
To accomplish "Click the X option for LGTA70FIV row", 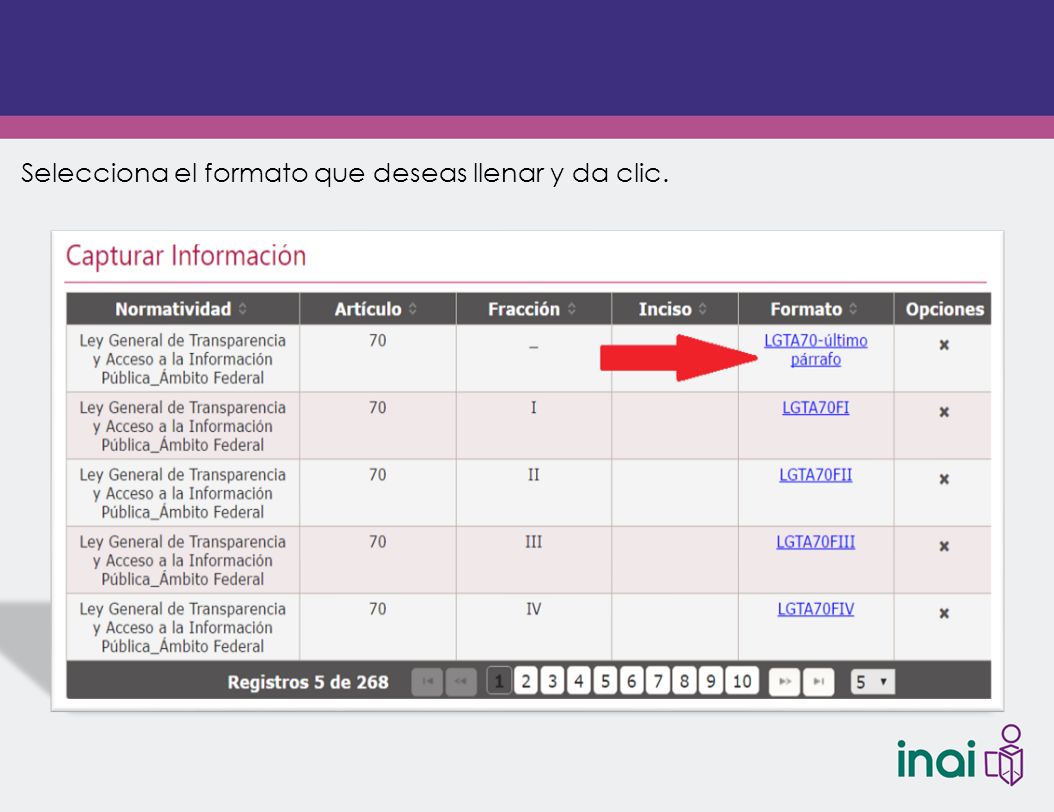I will point(944,614).
